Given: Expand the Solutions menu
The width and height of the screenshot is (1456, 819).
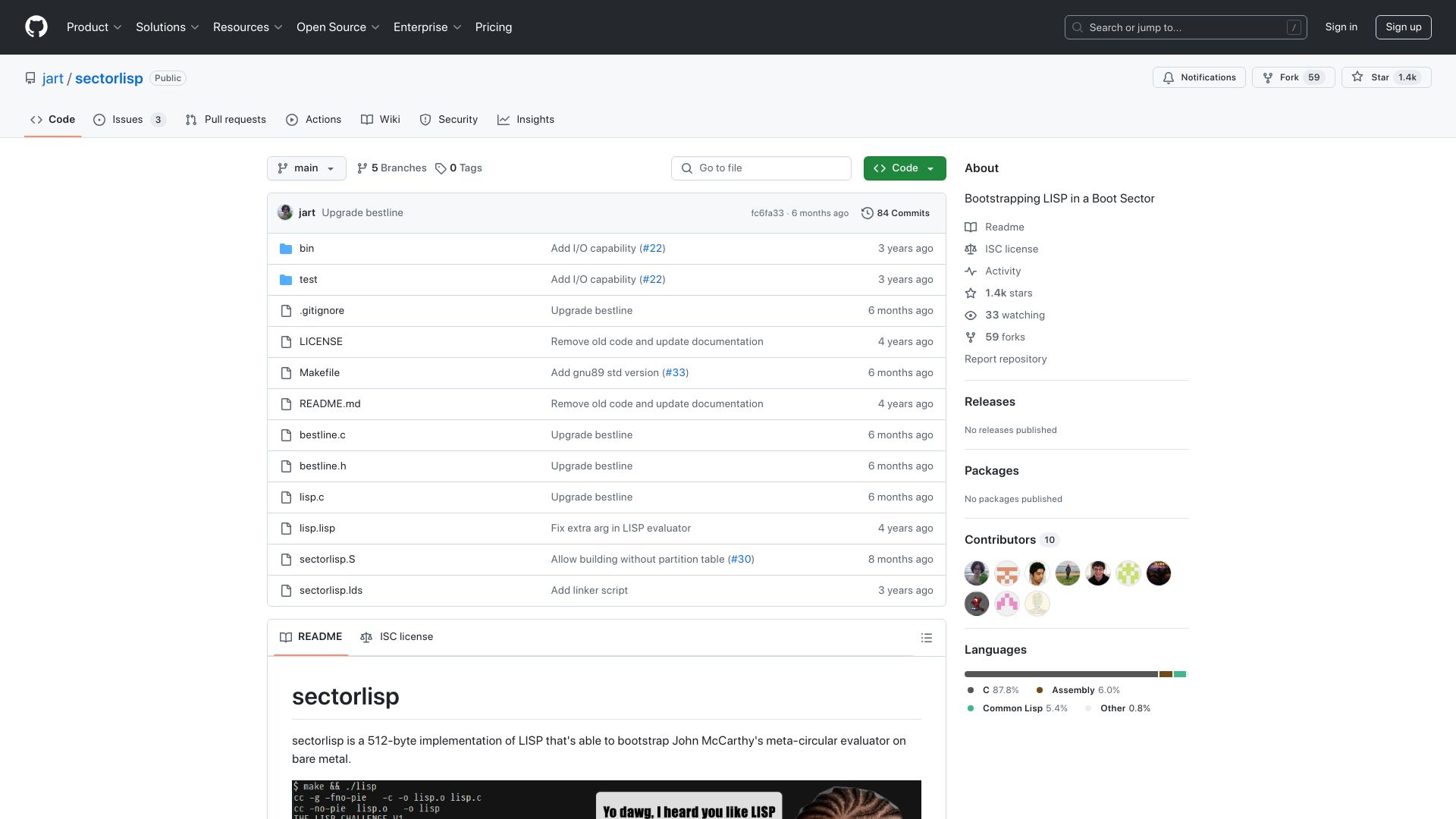Looking at the screenshot, I should pos(168,27).
